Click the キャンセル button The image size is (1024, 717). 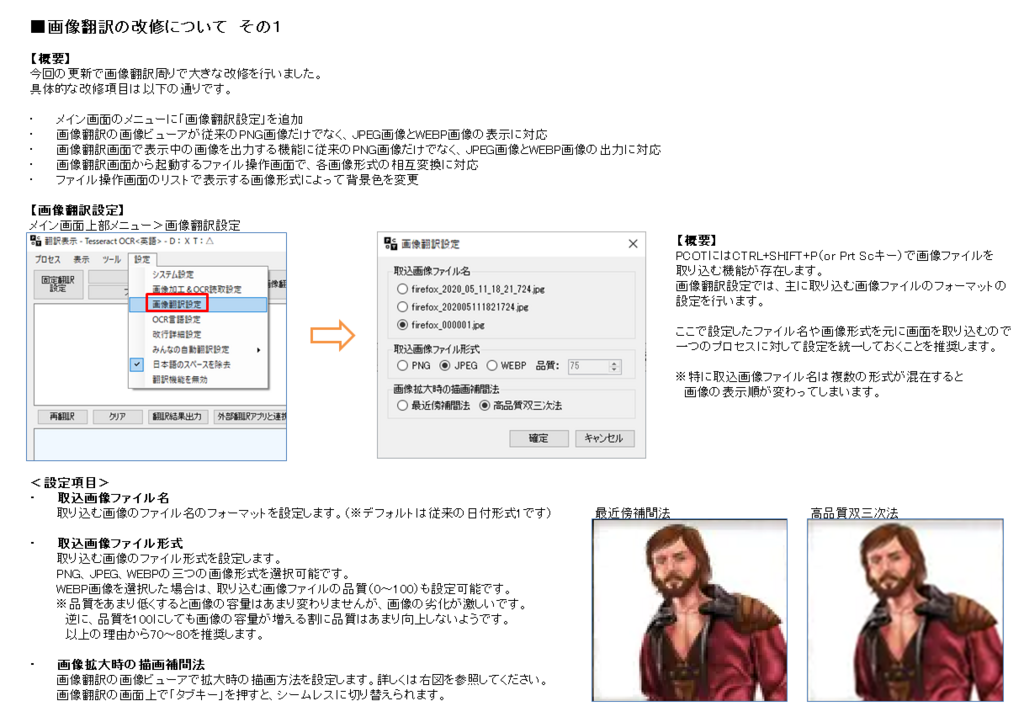(604, 438)
